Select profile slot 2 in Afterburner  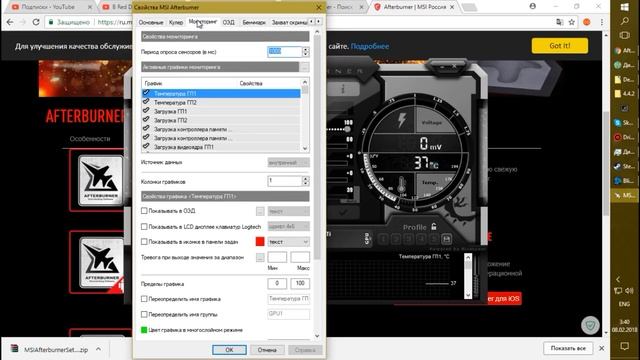tap(396, 239)
